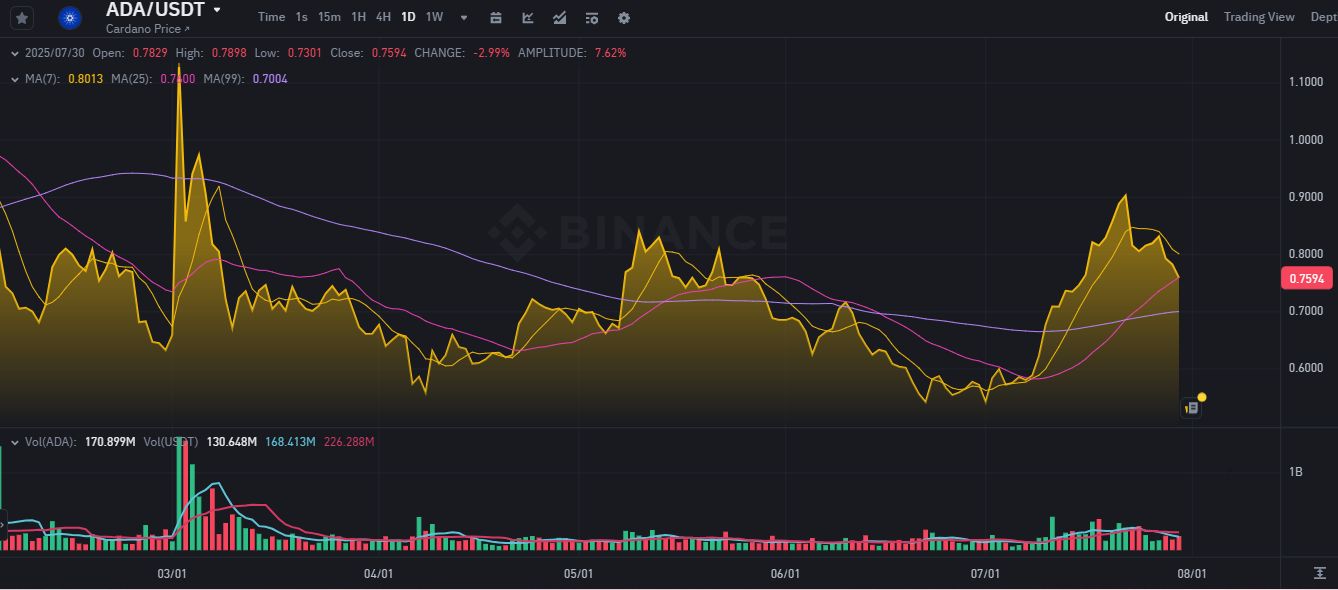This screenshot has width=1338, height=590.
Task: Add ADA/USDT to favorites with star icon
Action: 21,17
